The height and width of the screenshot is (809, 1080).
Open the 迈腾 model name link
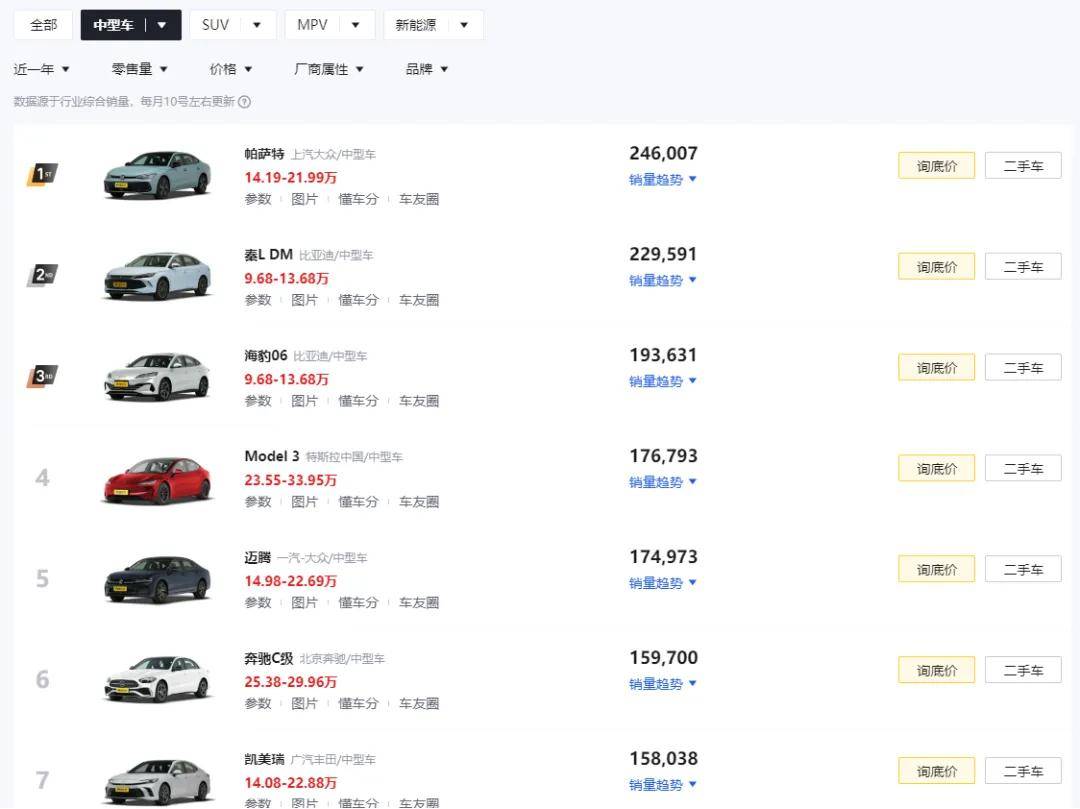pyautogui.click(x=258, y=557)
